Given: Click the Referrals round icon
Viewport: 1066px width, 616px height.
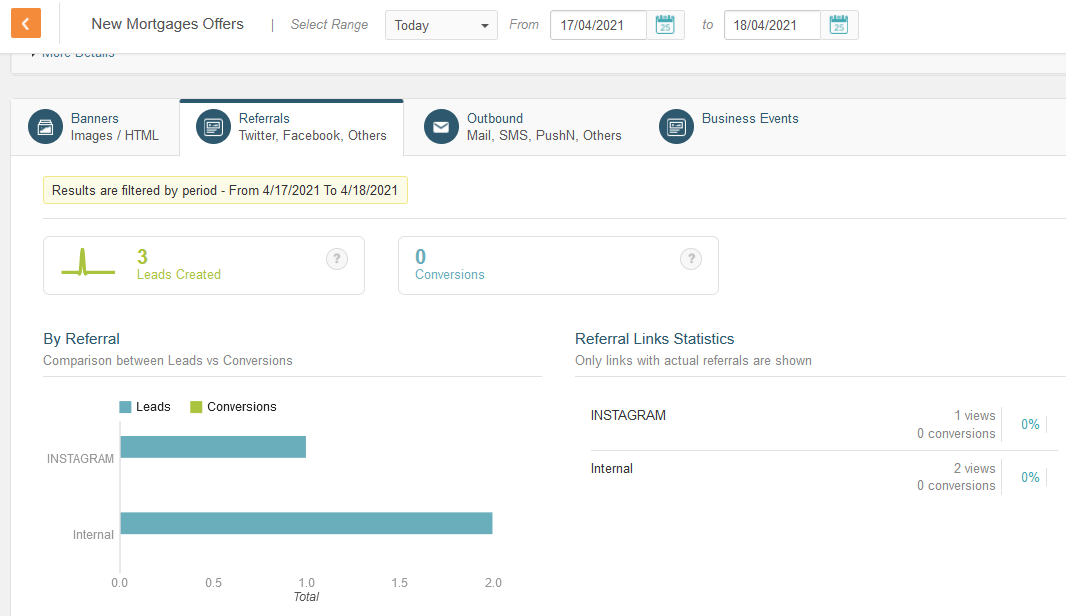Looking at the screenshot, I should (x=213, y=127).
